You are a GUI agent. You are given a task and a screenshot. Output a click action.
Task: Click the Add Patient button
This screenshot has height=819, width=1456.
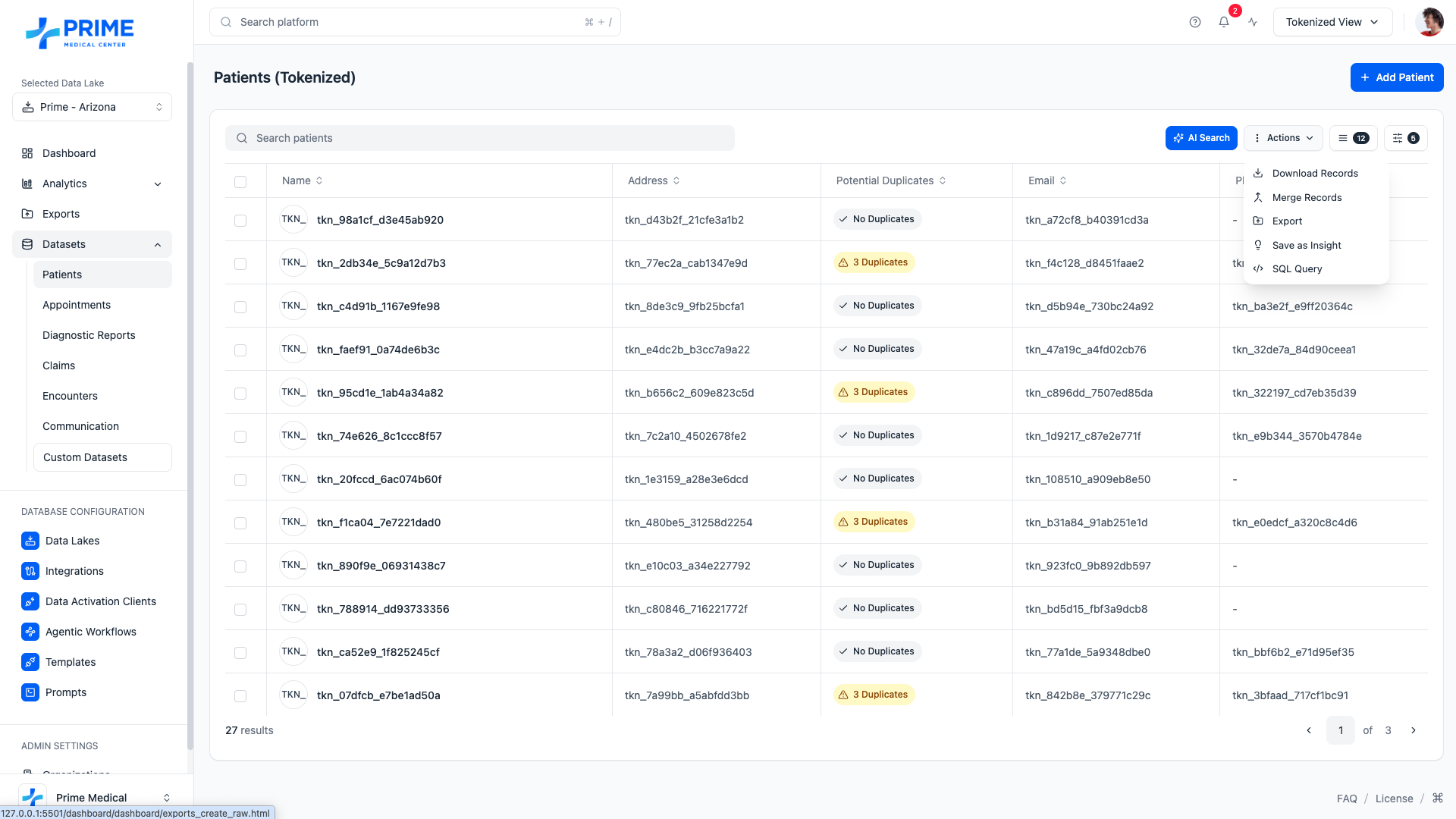(1396, 77)
